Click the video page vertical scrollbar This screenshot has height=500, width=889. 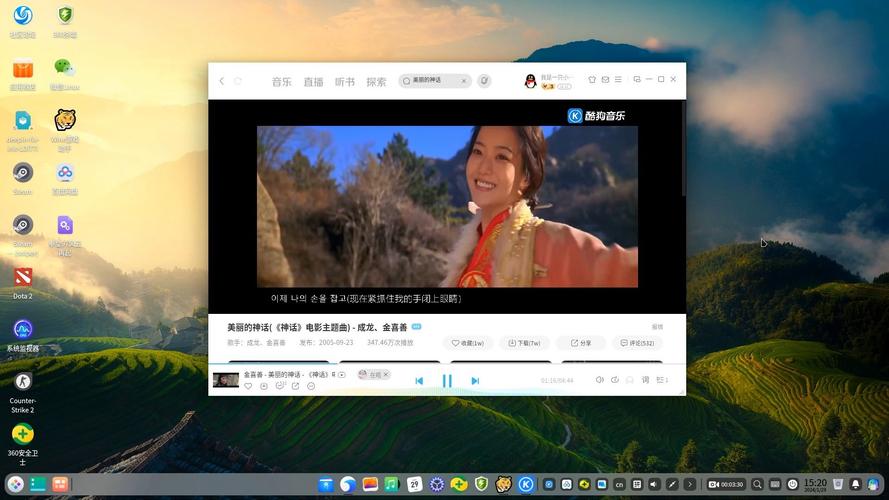(684, 150)
